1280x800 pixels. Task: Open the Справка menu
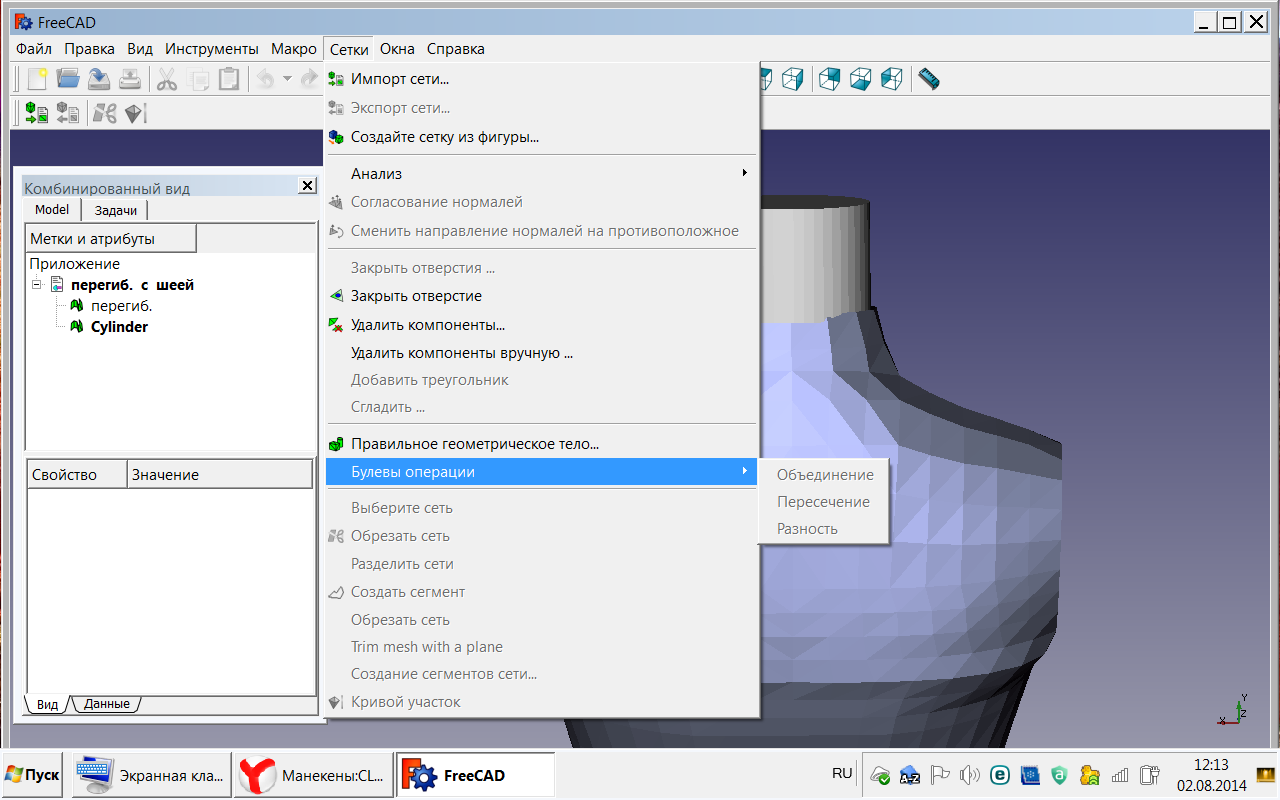tap(455, 49)
